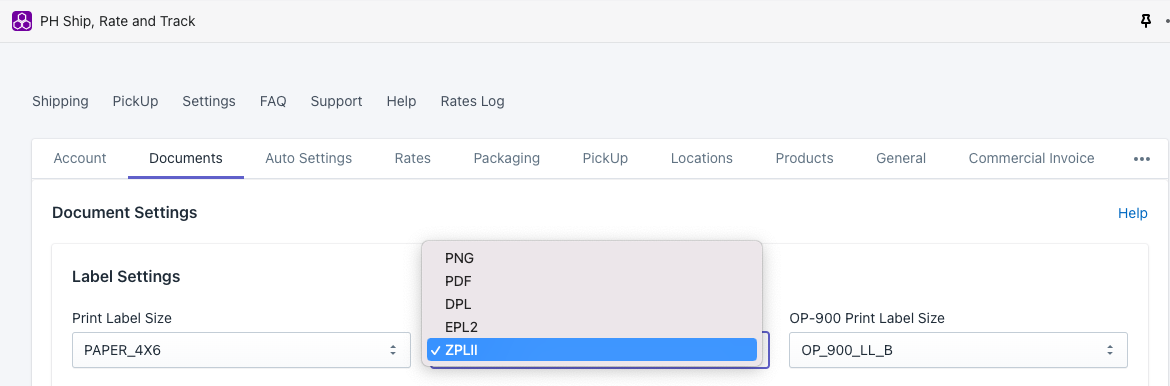Choose the checked ZPLII option
Image resolution: width=1170 pixels, height=386 pixels.
(592, 349)
